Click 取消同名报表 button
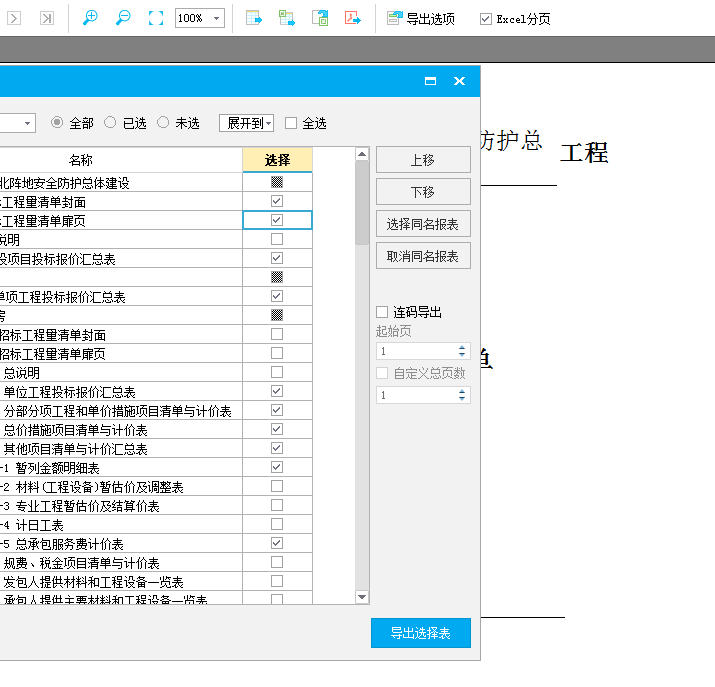 [x=423, y=256]
